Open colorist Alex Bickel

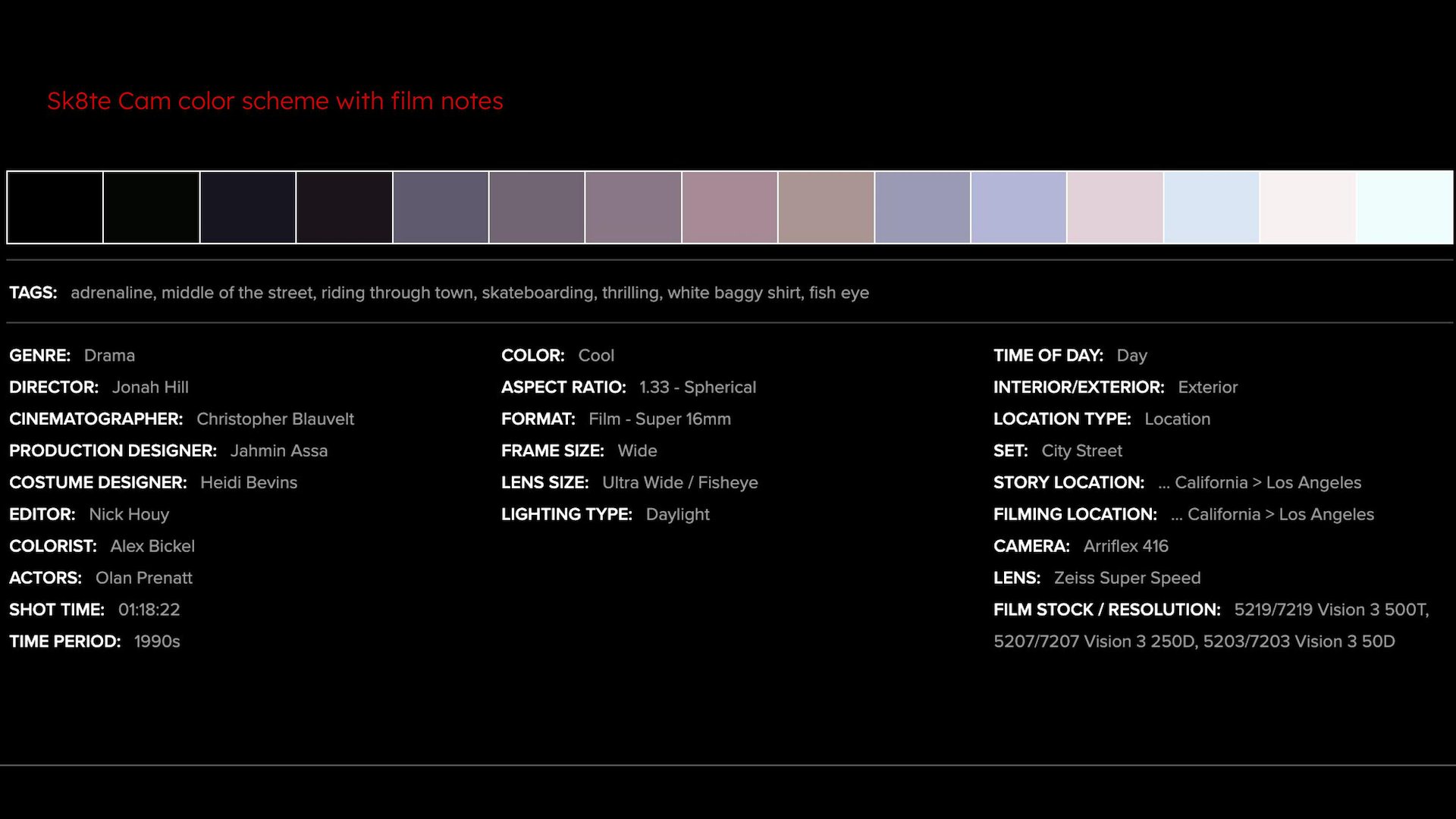point(152,546)
